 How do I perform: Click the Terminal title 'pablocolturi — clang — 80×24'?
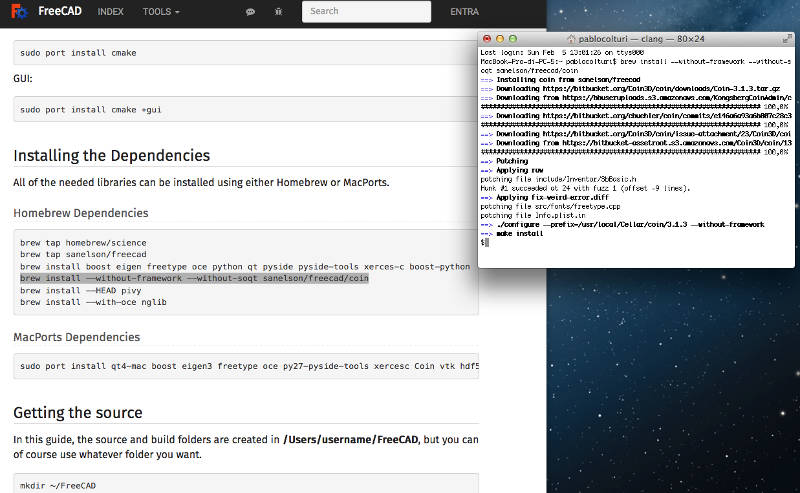coord(641,39)
